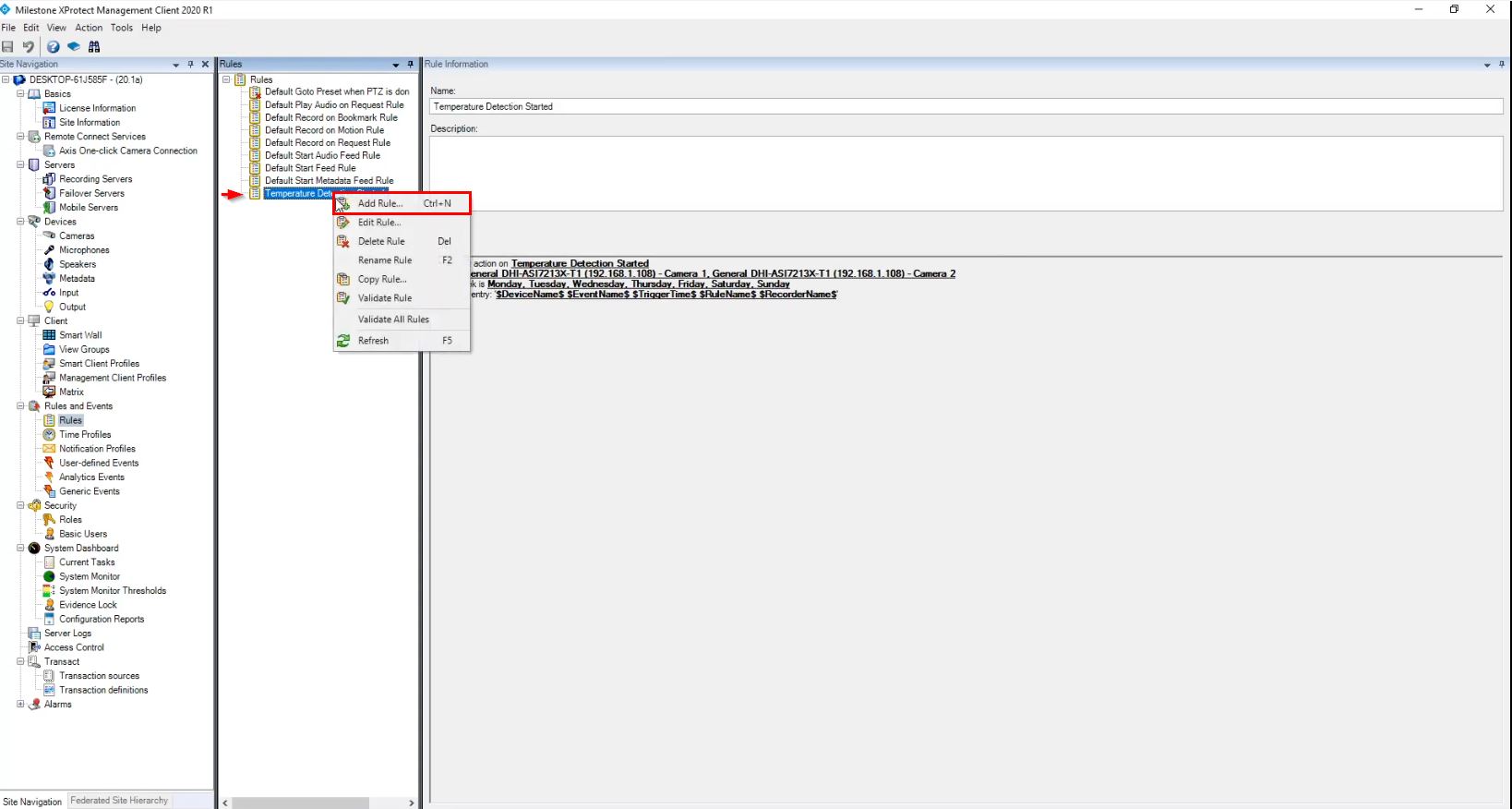Click the System Monitor globe icon

pyautogui.click(x=50, y=576)
